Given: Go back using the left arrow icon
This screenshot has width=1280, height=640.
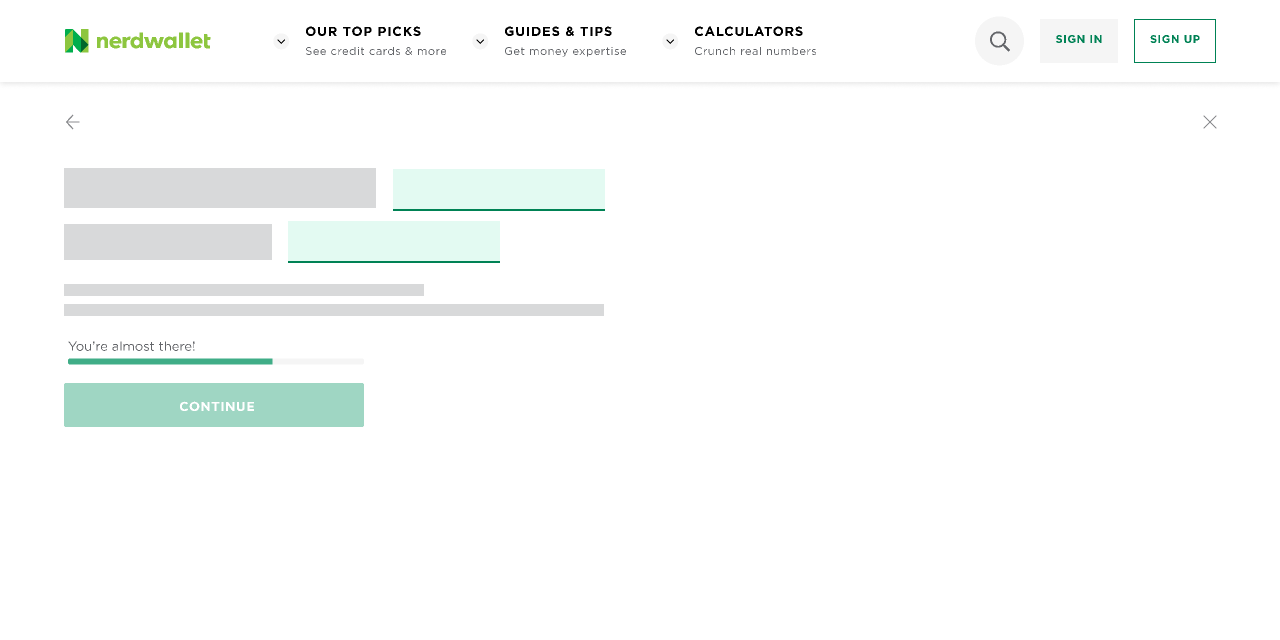Looking at the screenshot, I should [x=73, y=122].
